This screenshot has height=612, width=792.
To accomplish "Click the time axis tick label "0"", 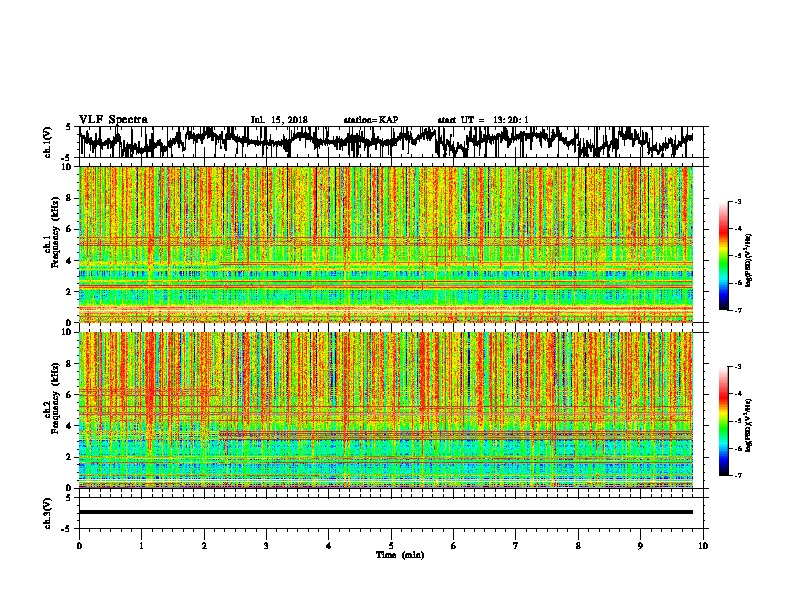I will [79, 546].
